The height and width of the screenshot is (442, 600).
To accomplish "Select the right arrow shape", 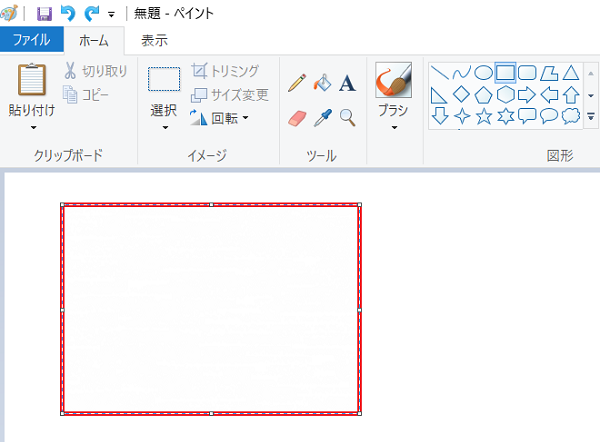I will pos(527,95).
